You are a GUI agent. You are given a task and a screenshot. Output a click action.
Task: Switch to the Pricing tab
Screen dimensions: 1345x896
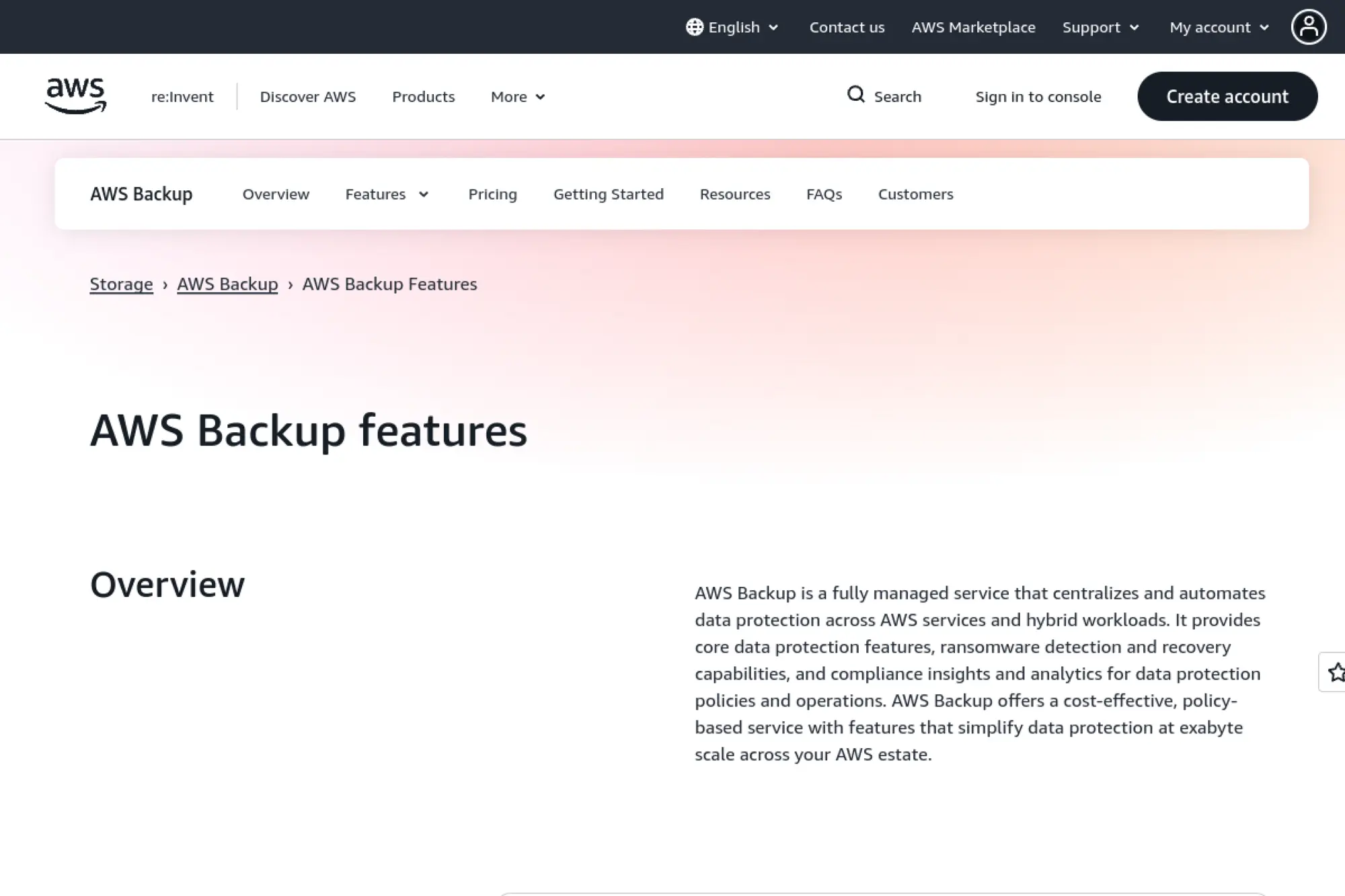click(x=492, y=194)
